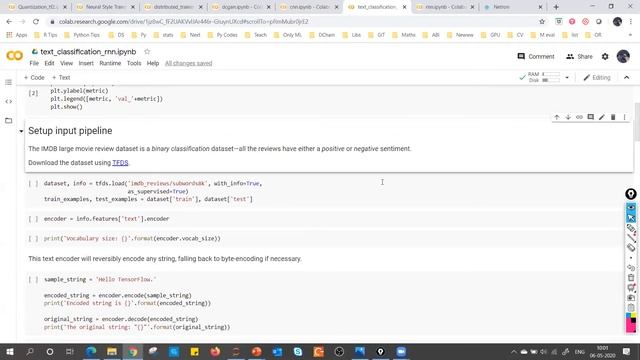The width and height of the screenshot is (640, 360).
Task: Switch to the Neural Style Transfer tab
Action: (x=104, y=7)
